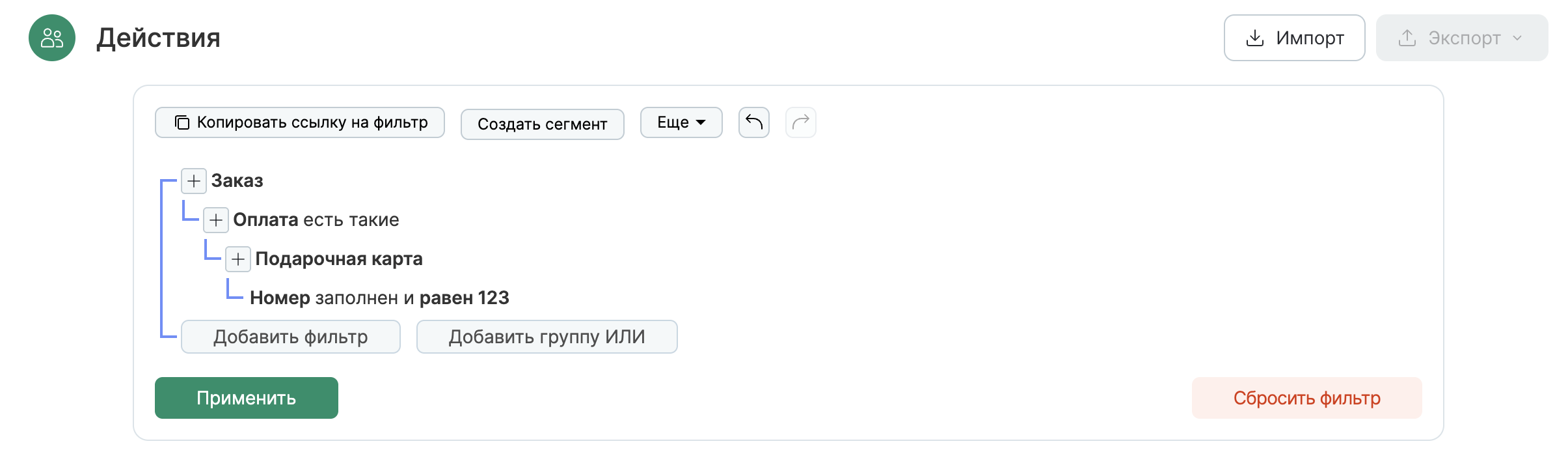Add OR group via Добавить группу ИЛИ
The image size is (1568, 465).
coord(546,337)
